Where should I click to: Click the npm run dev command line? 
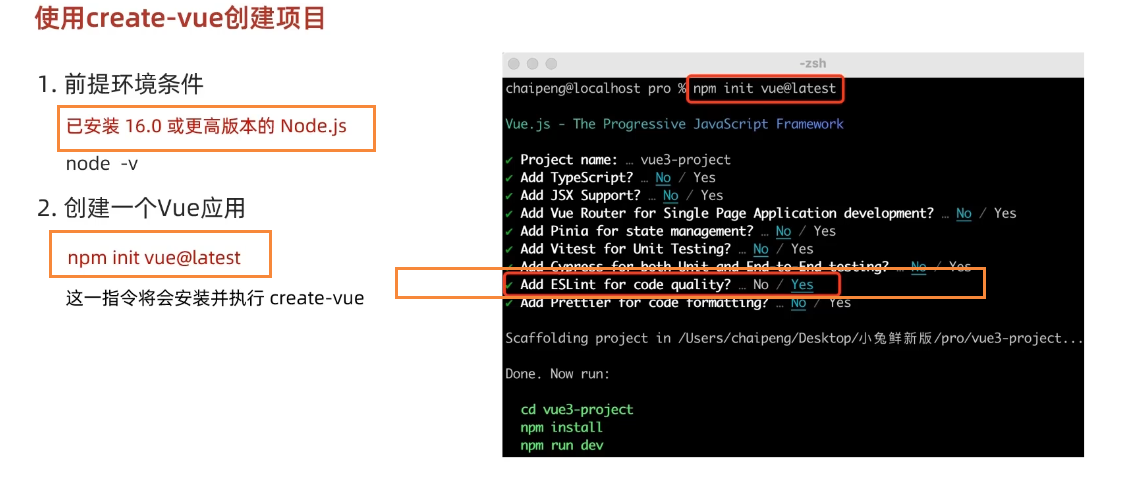pyautogui.click(x=562, y=445)
